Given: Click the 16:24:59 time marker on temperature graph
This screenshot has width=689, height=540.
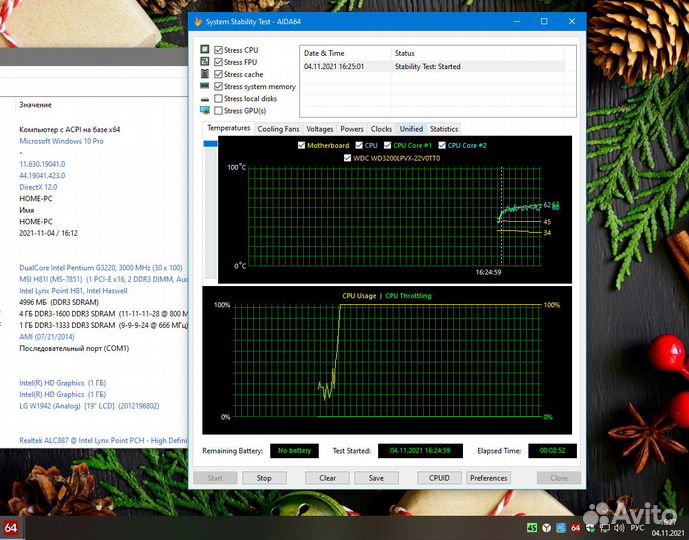Looking at the screenshot, I should (x=488, y=272).
